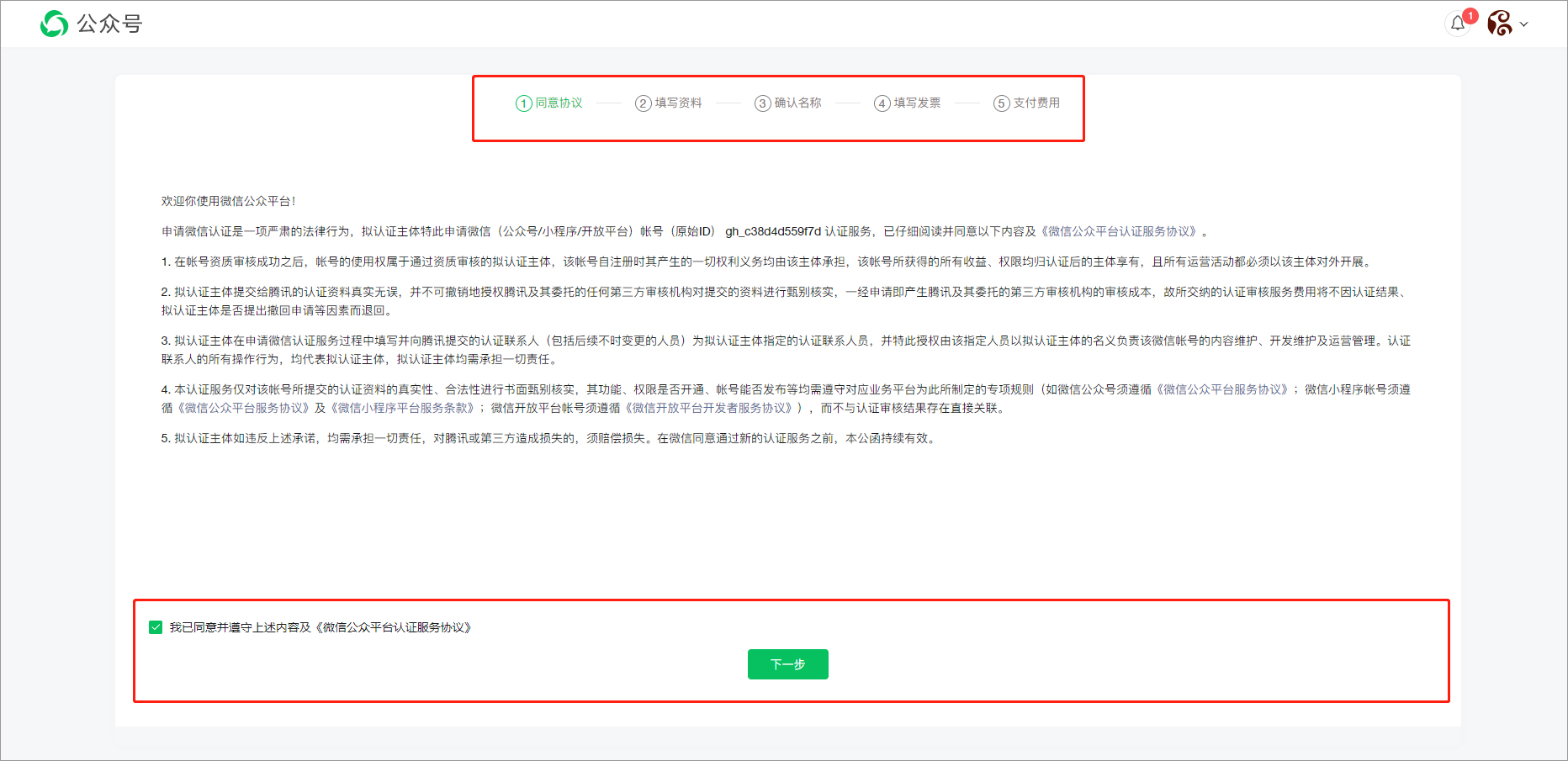Uncheck the 我已同意并遵守 agreement checkbox
Image resolution: width=1568 pixels, height=761 pixels.
(156, 627)
